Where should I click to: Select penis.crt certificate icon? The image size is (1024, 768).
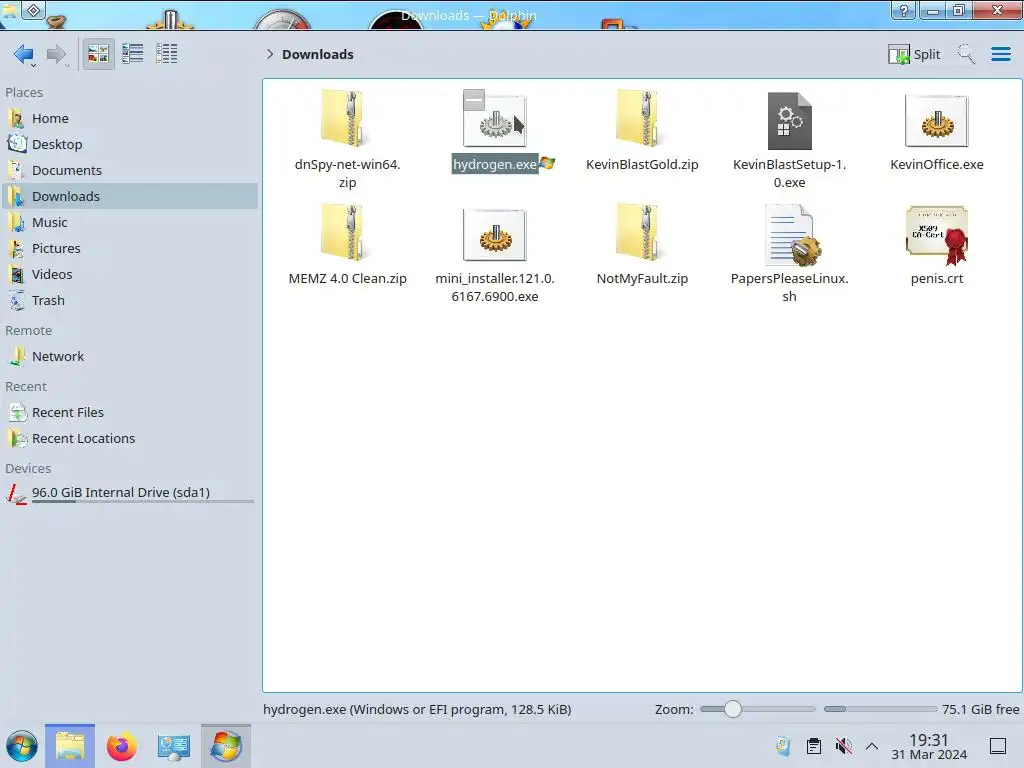coord(936,235)
